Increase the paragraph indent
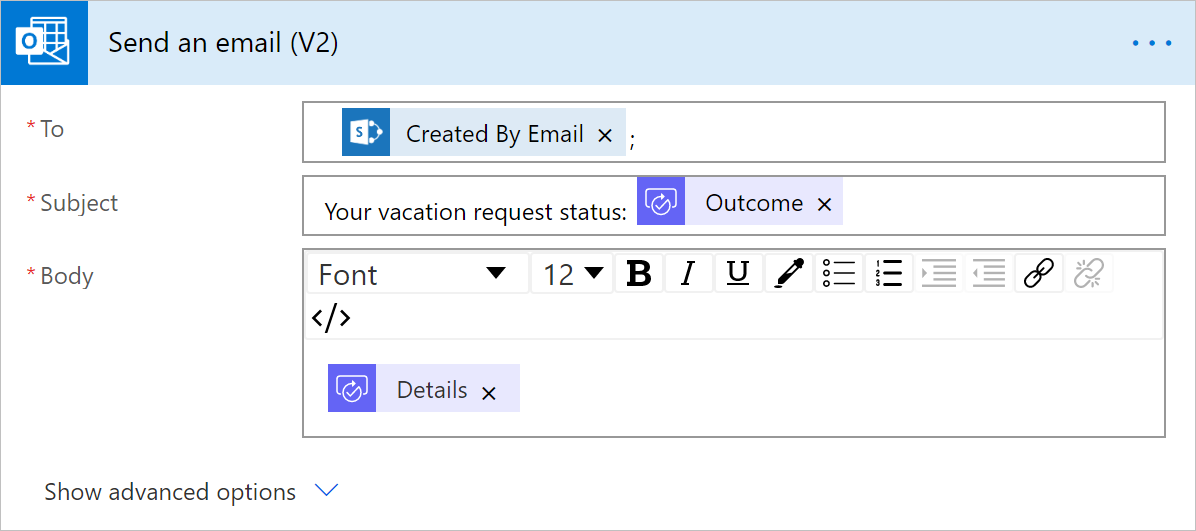 [x=938, y=274]
